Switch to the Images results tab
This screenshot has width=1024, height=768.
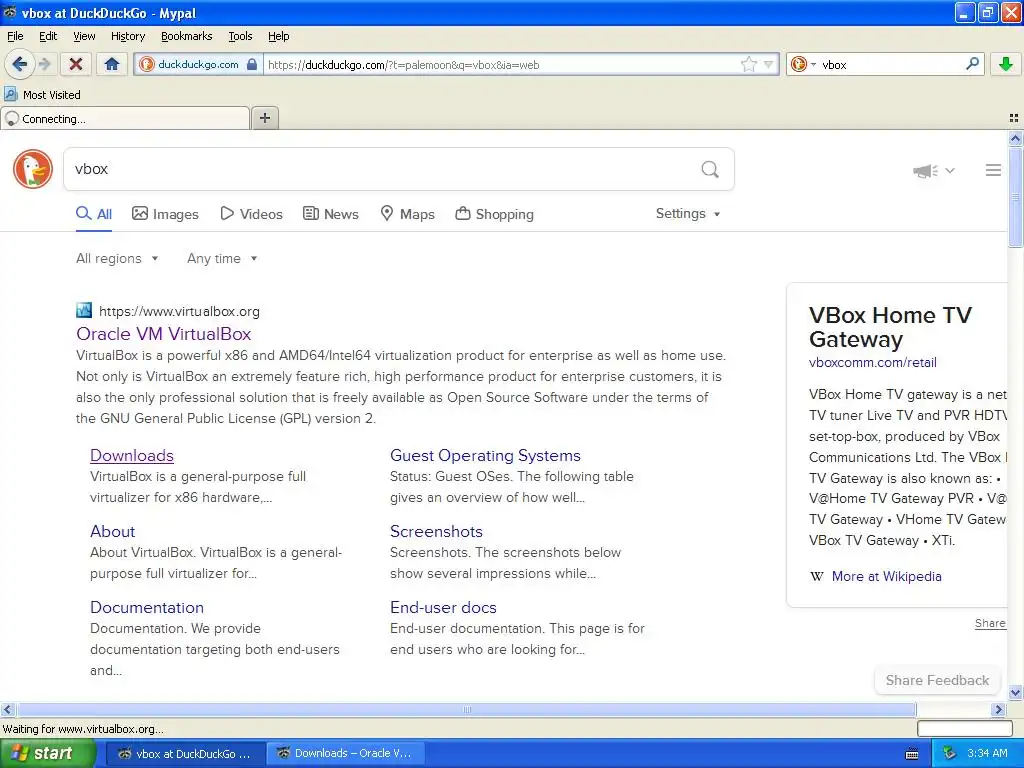click(165, 214)
